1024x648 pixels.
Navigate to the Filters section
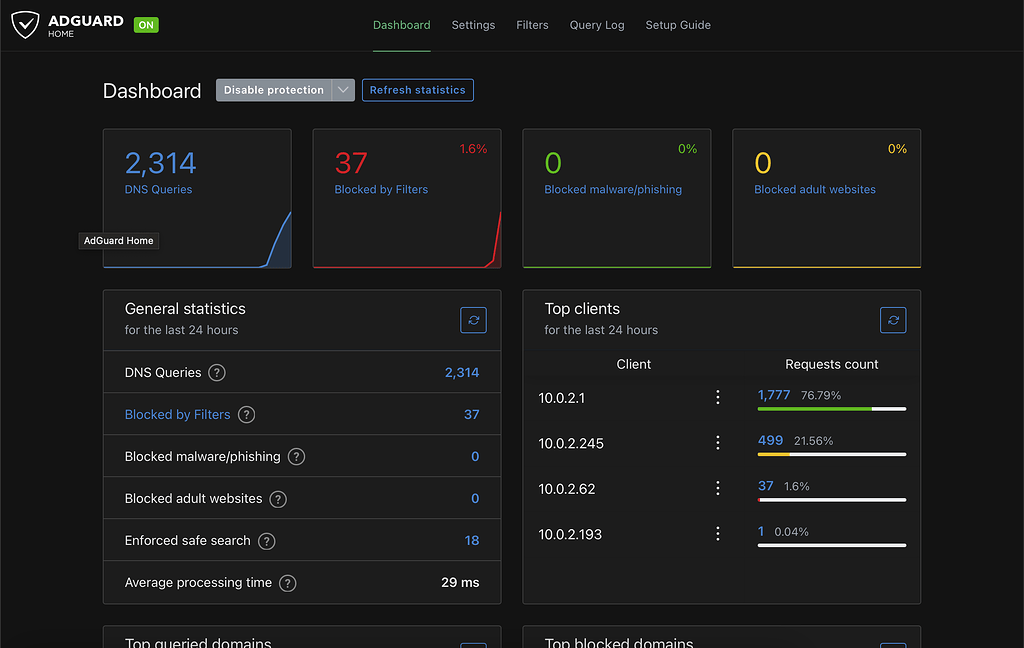coord(532,25)
